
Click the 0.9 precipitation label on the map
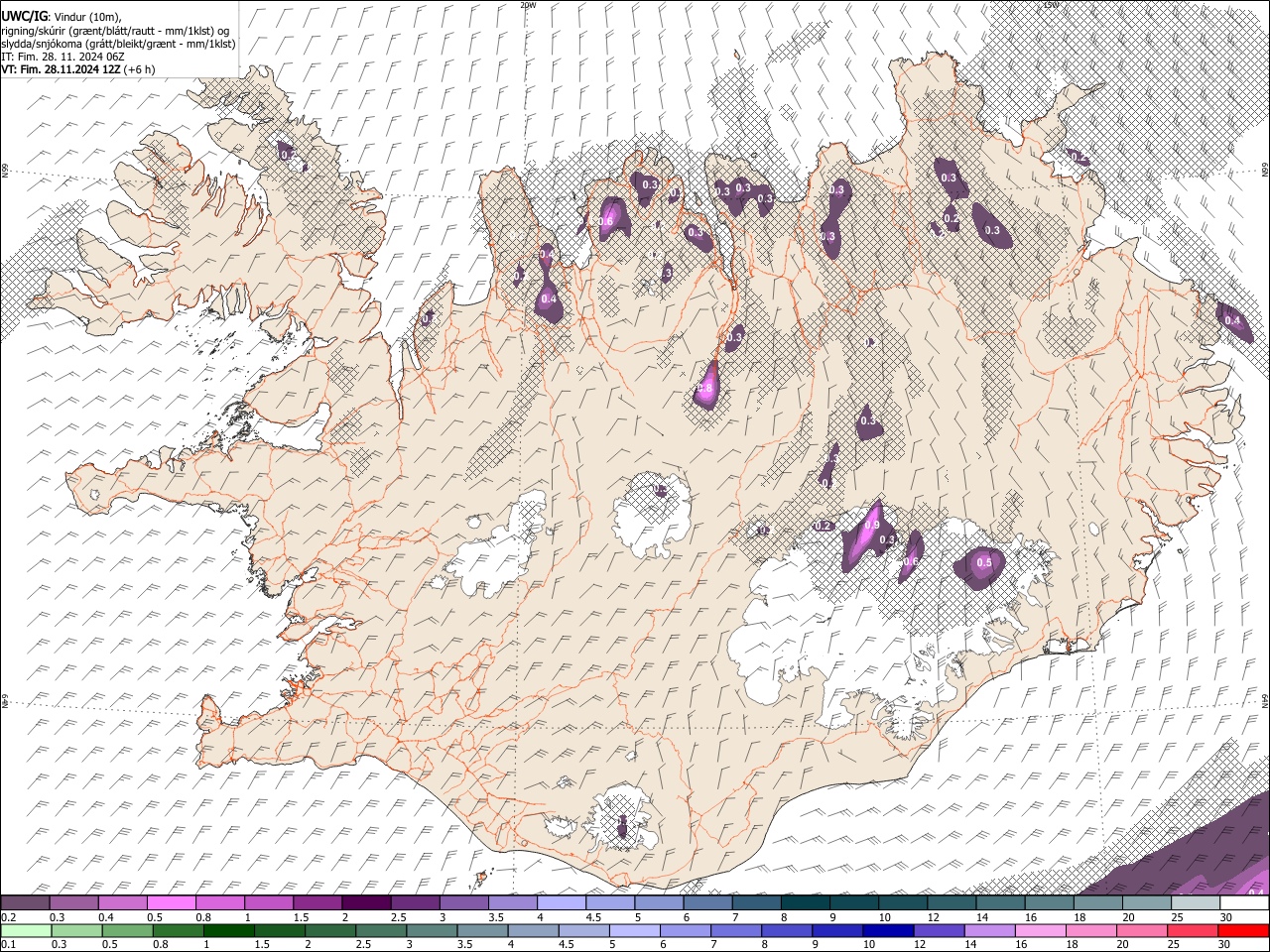point(873,525)
